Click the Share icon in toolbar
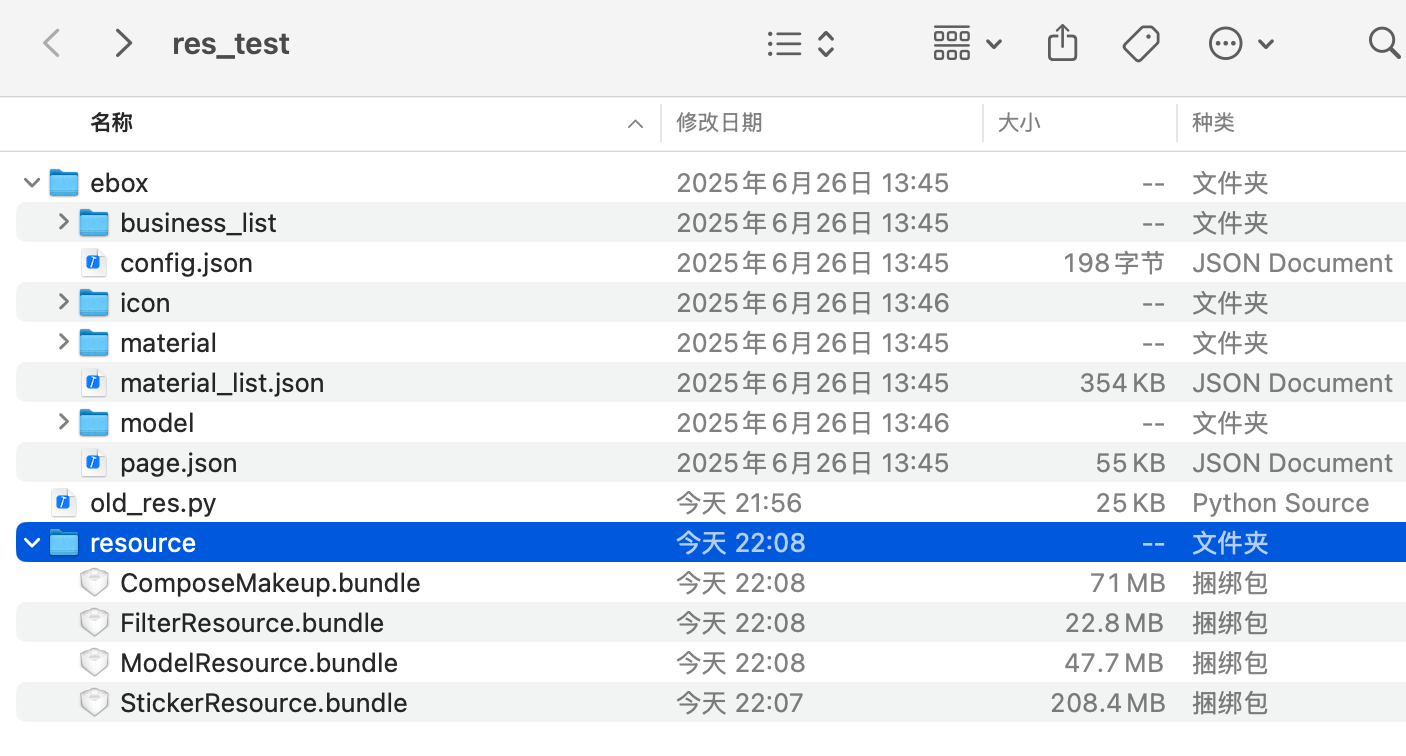 (1062, 43)
